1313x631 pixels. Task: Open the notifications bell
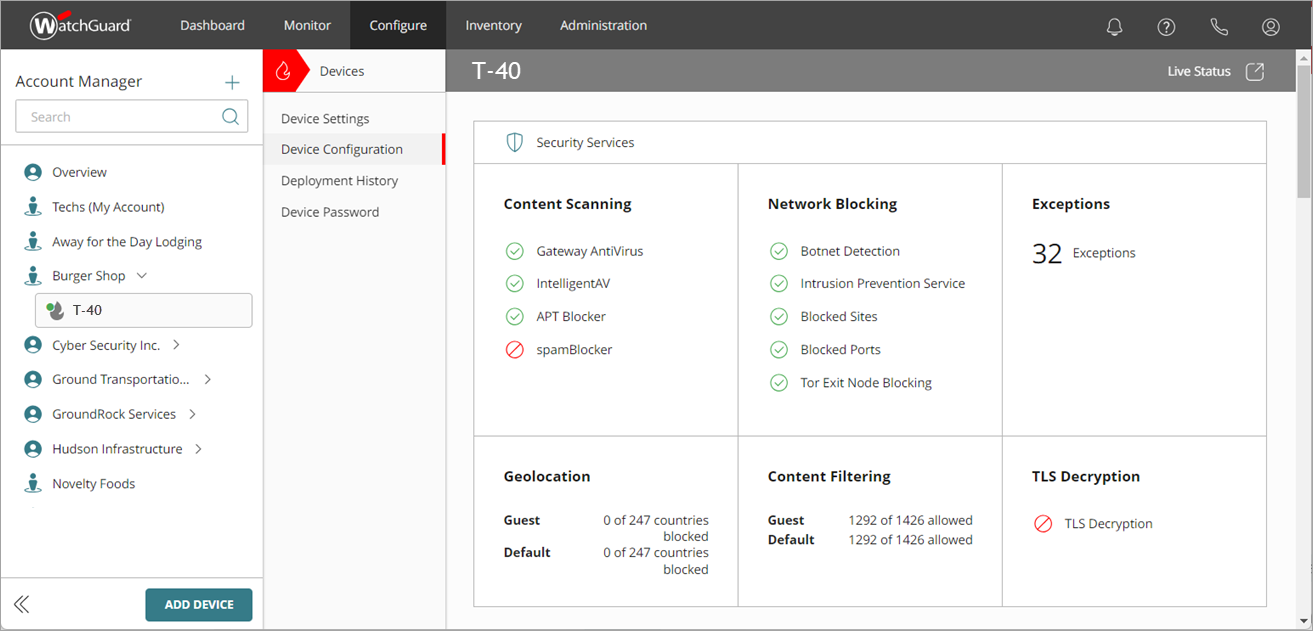coord(1114,26)
